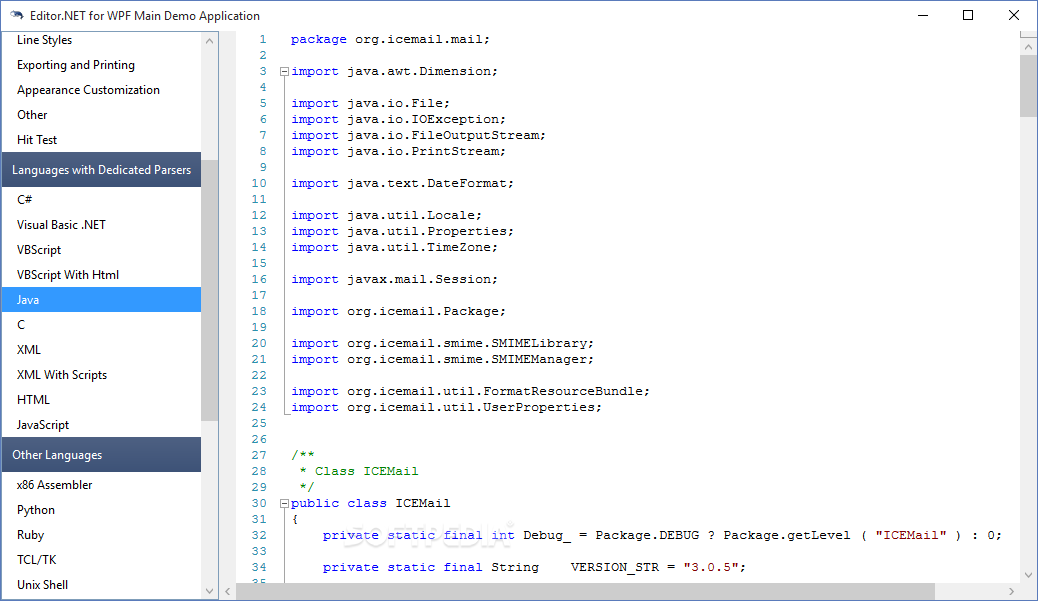Select the JavaScript sample
1038x601 pixels.
pyautogui.click(x=101, y=425)
